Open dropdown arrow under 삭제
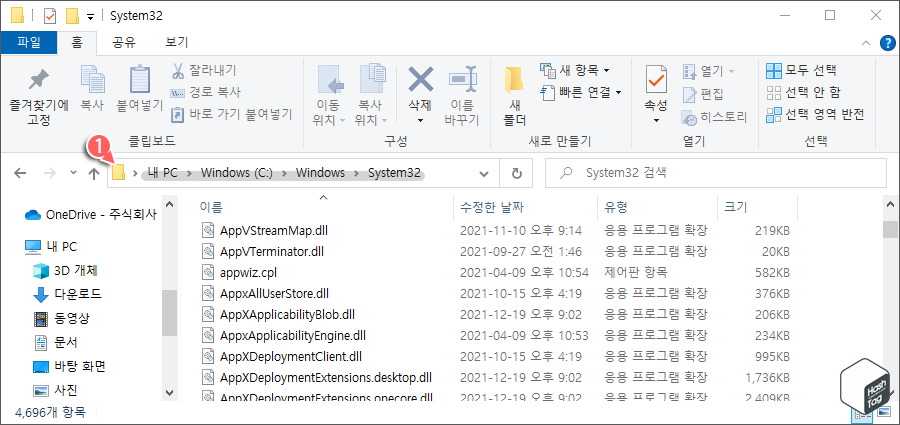Screen dimensions: 900x425 pyautogui.click(x=420, y=121)
